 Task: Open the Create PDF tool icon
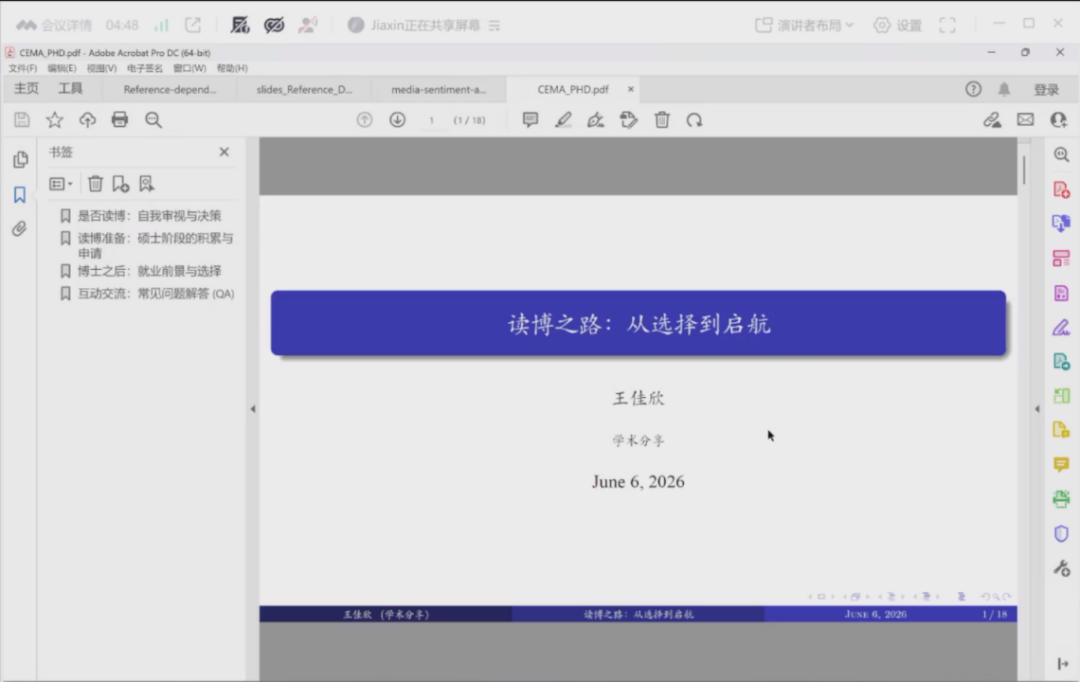pos(1061,189)
